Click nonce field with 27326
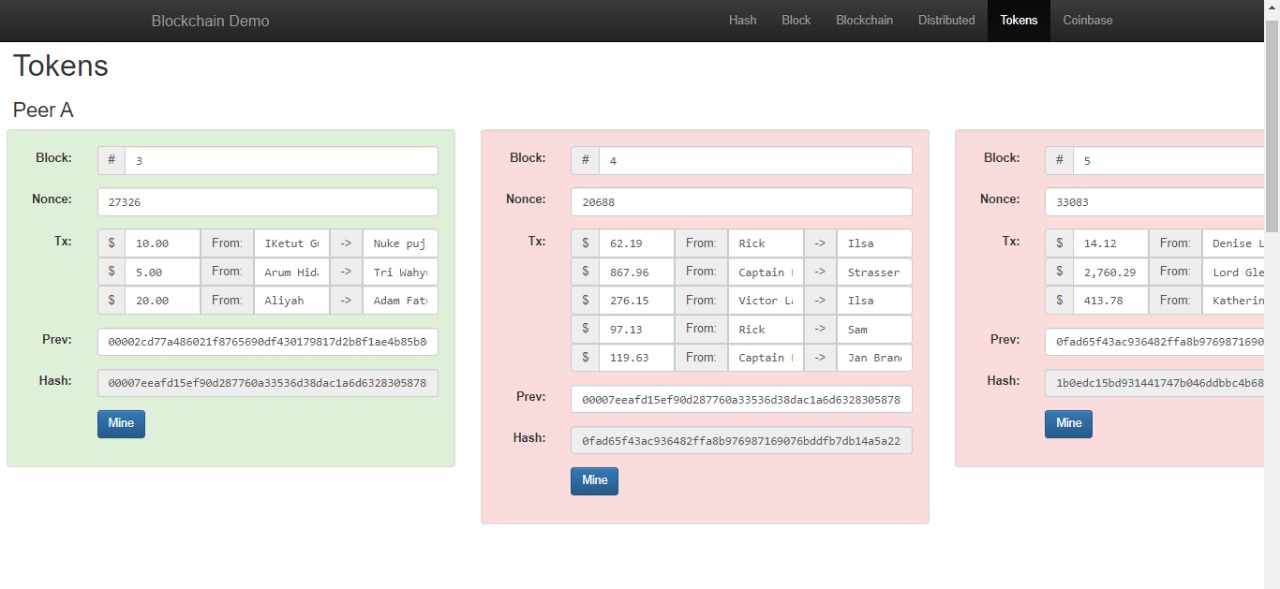 pos(267,202)
